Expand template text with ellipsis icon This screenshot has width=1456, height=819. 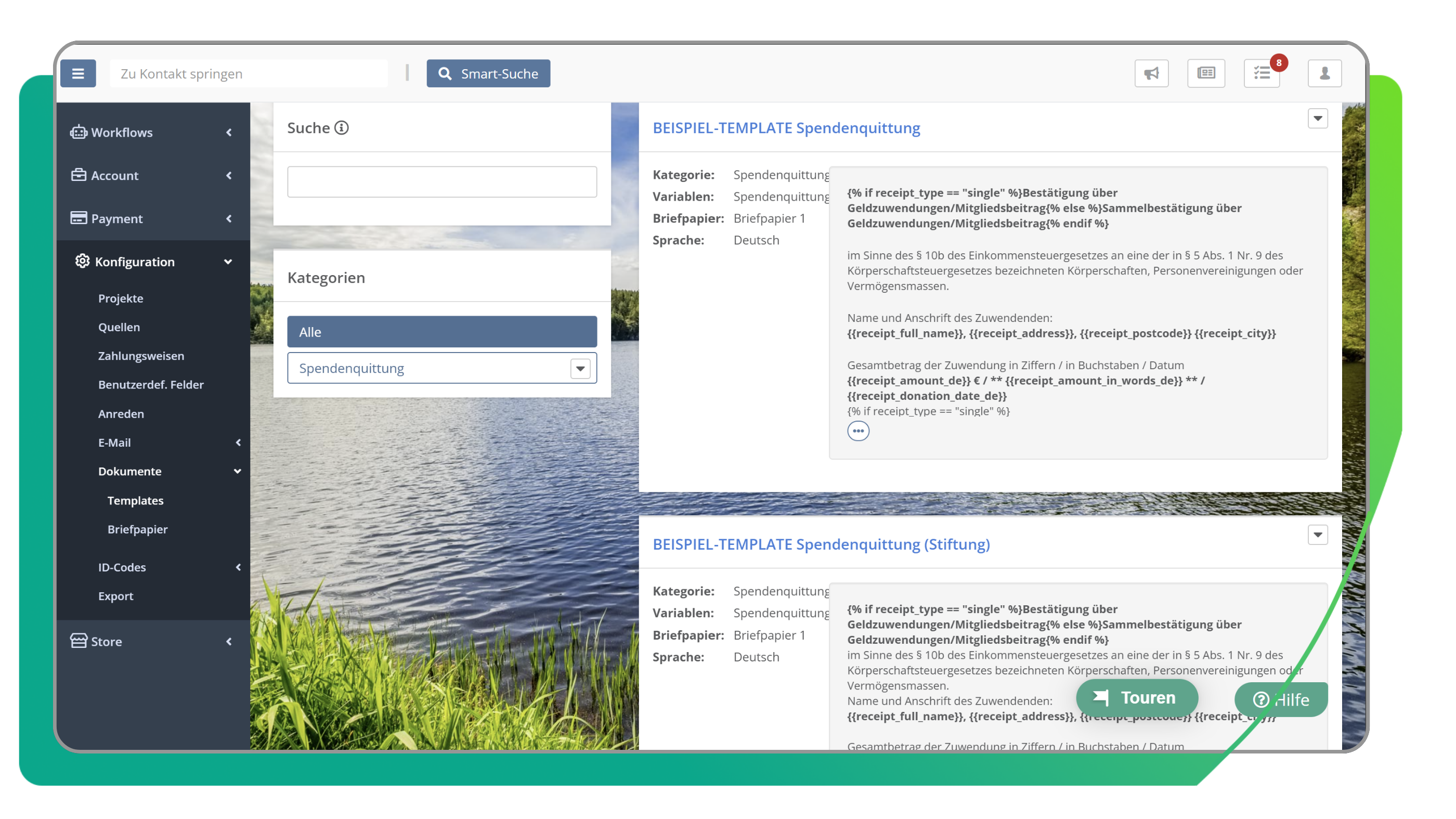point(858,431)
